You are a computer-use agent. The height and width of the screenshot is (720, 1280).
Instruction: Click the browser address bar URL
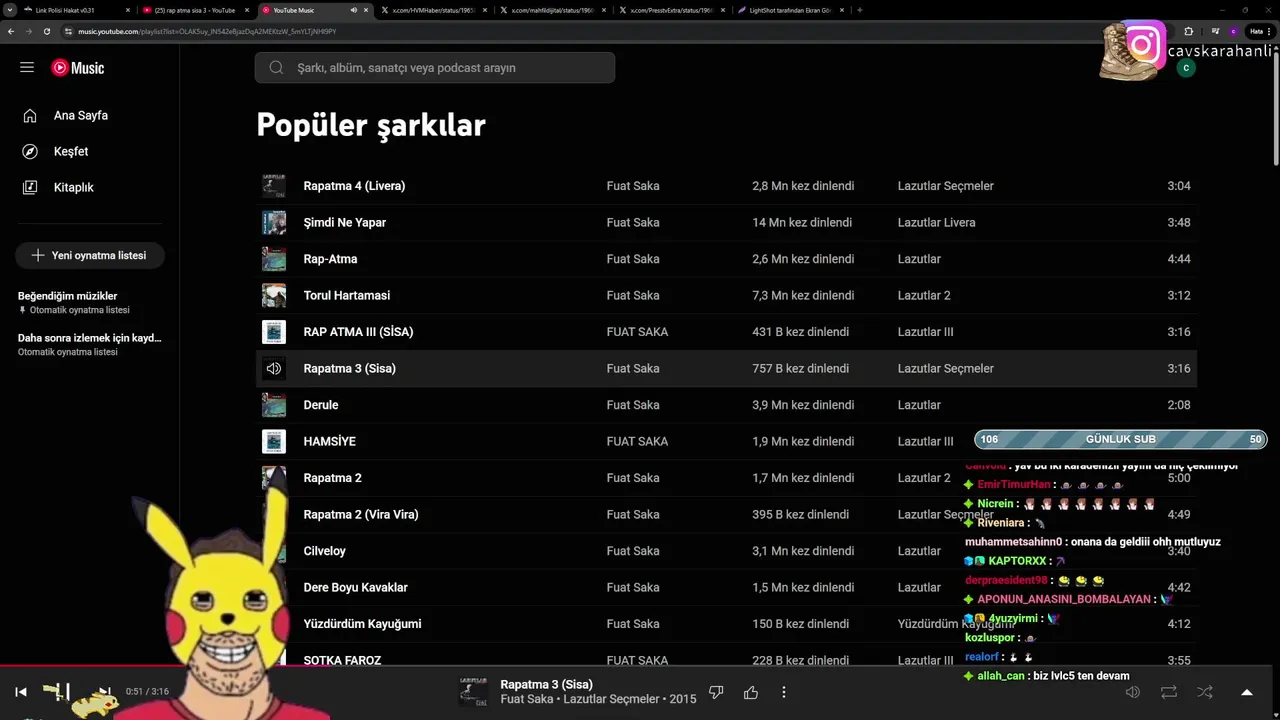point(206,31)
